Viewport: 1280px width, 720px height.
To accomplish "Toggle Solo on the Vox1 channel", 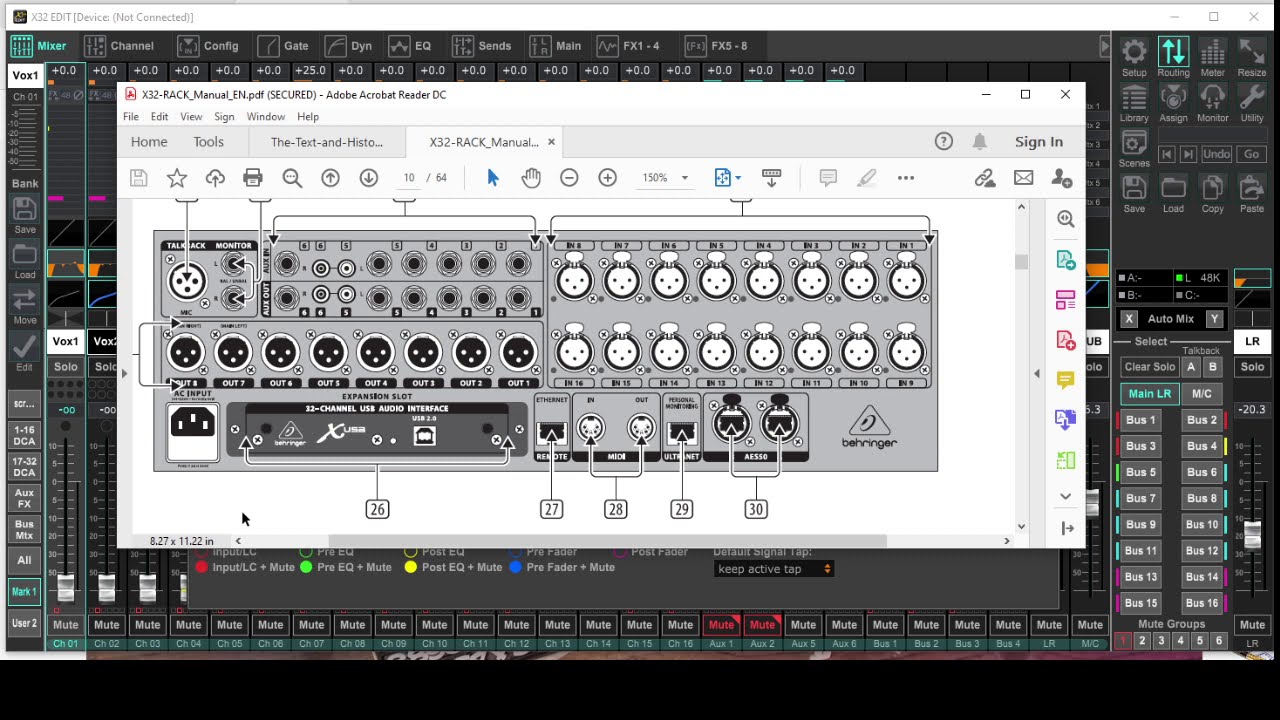I will (x=65, y=367).
